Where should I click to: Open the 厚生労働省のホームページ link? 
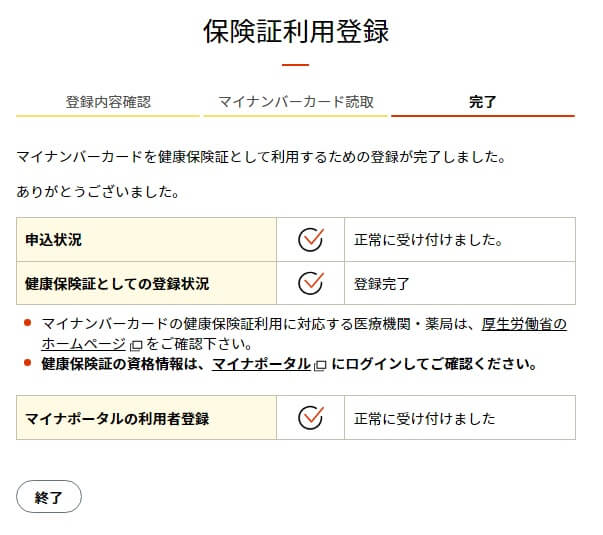tap(524, 324)
